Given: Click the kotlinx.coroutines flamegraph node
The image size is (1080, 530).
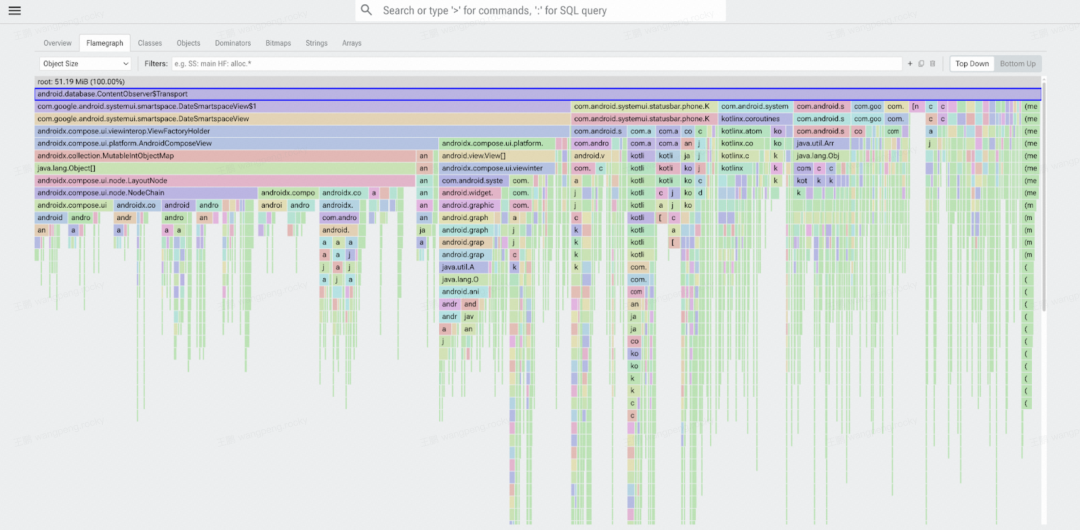Looking at the screenshot, I should point(756,119).
